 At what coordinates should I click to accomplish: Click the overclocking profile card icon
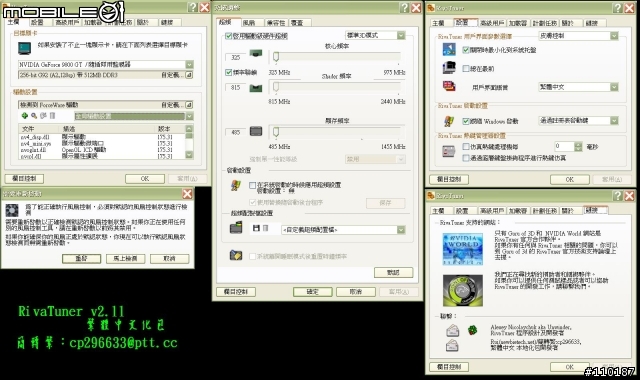236,227
